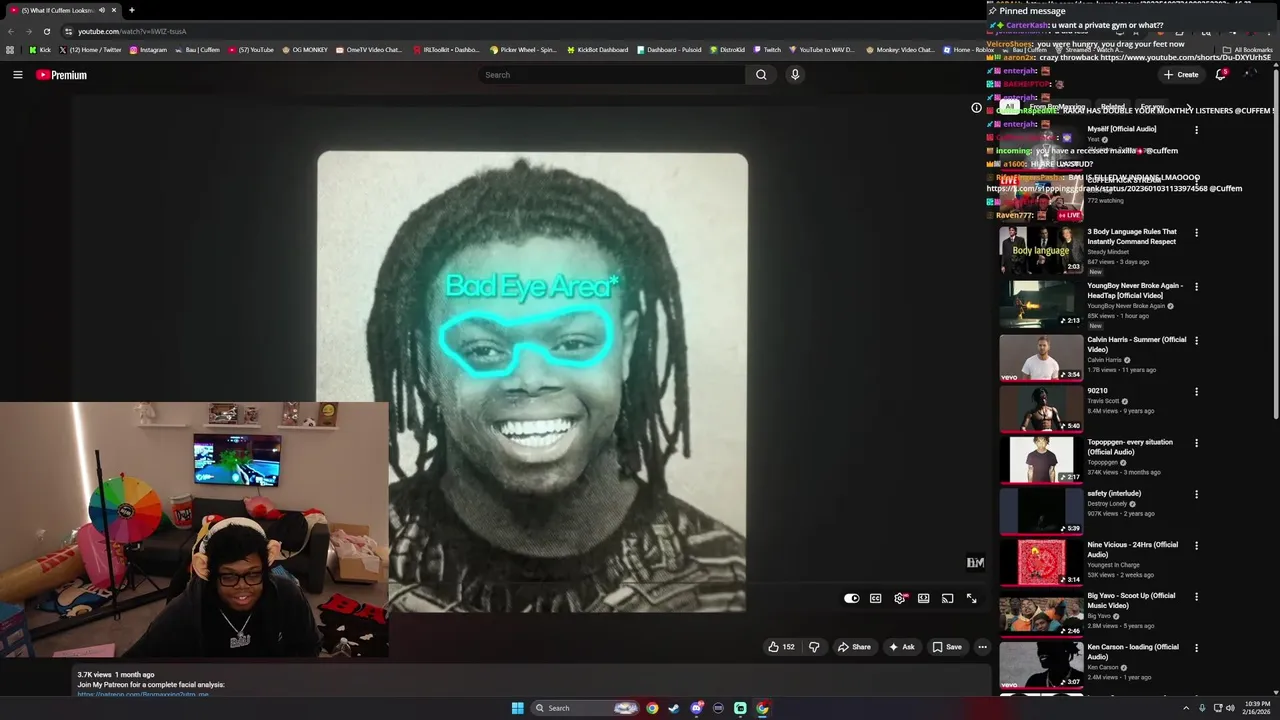Open menu for YoungBoy Never Broke Again video
Screen dimensions: 1280x720
(x=1196, y=287)
